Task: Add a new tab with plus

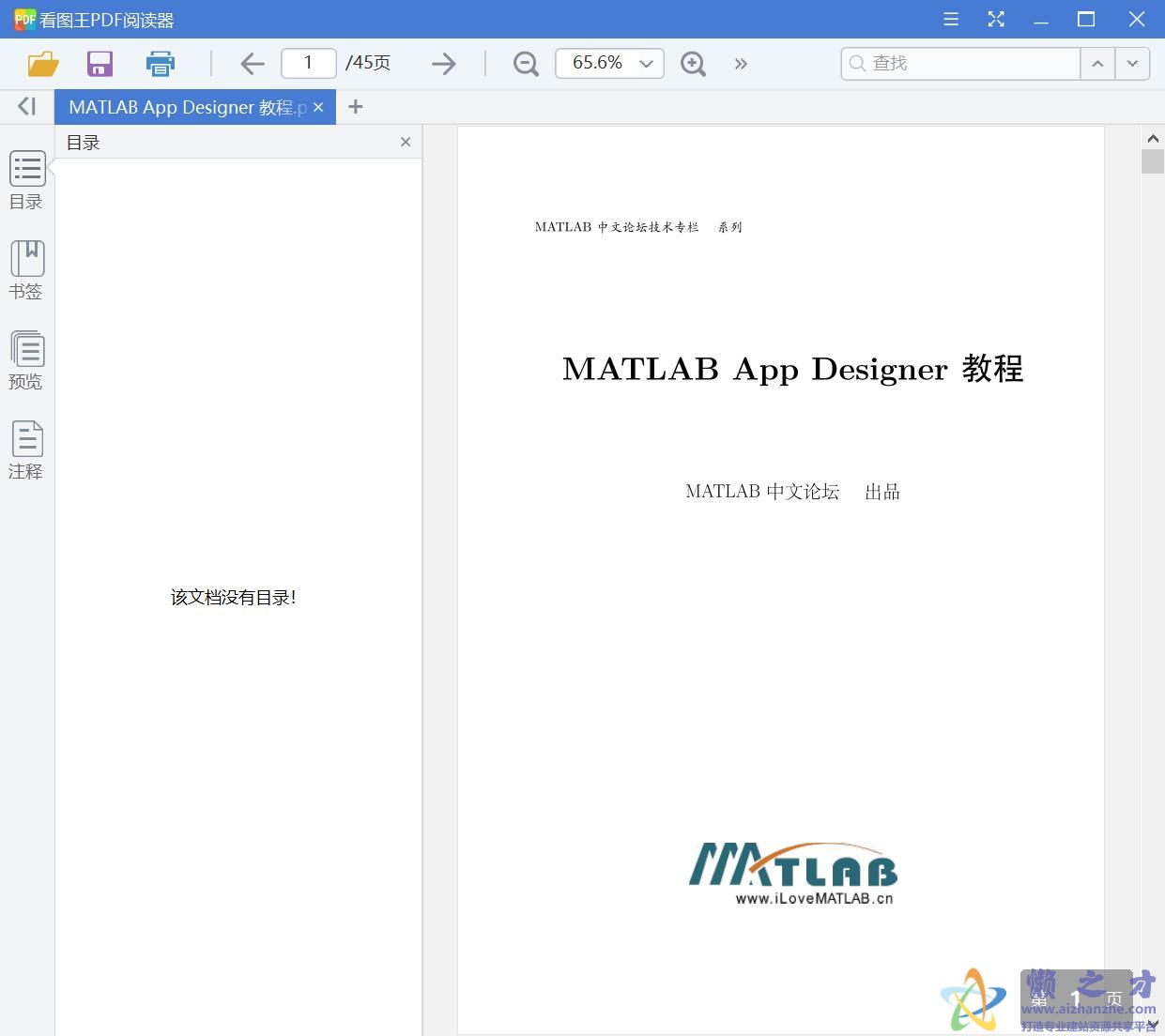Action: (x=355, y=107)
